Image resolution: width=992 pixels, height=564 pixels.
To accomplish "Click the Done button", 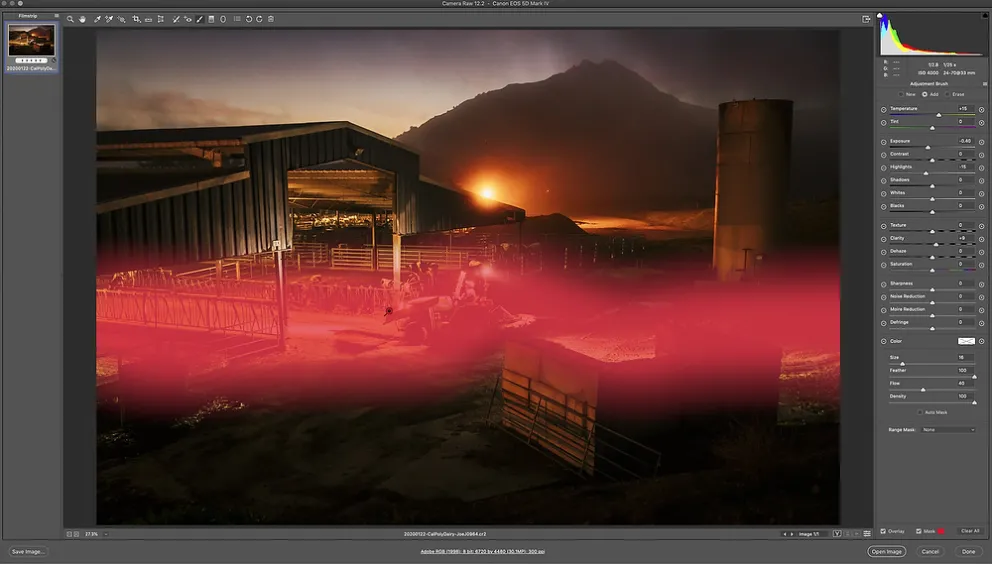I will pyautogui.click(x=969, y=552).
